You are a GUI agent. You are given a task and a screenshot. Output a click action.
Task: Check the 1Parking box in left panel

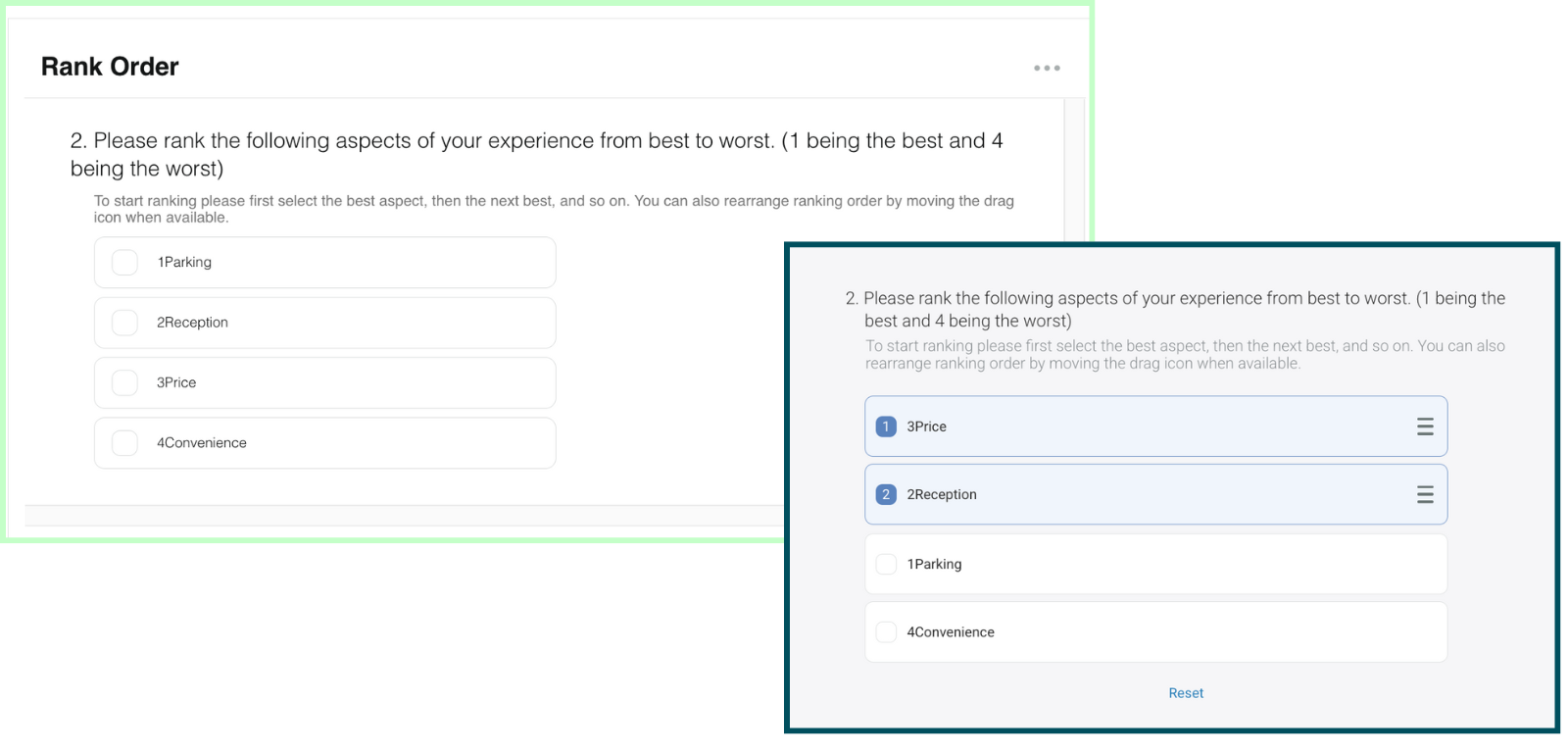tap(124, 263)
